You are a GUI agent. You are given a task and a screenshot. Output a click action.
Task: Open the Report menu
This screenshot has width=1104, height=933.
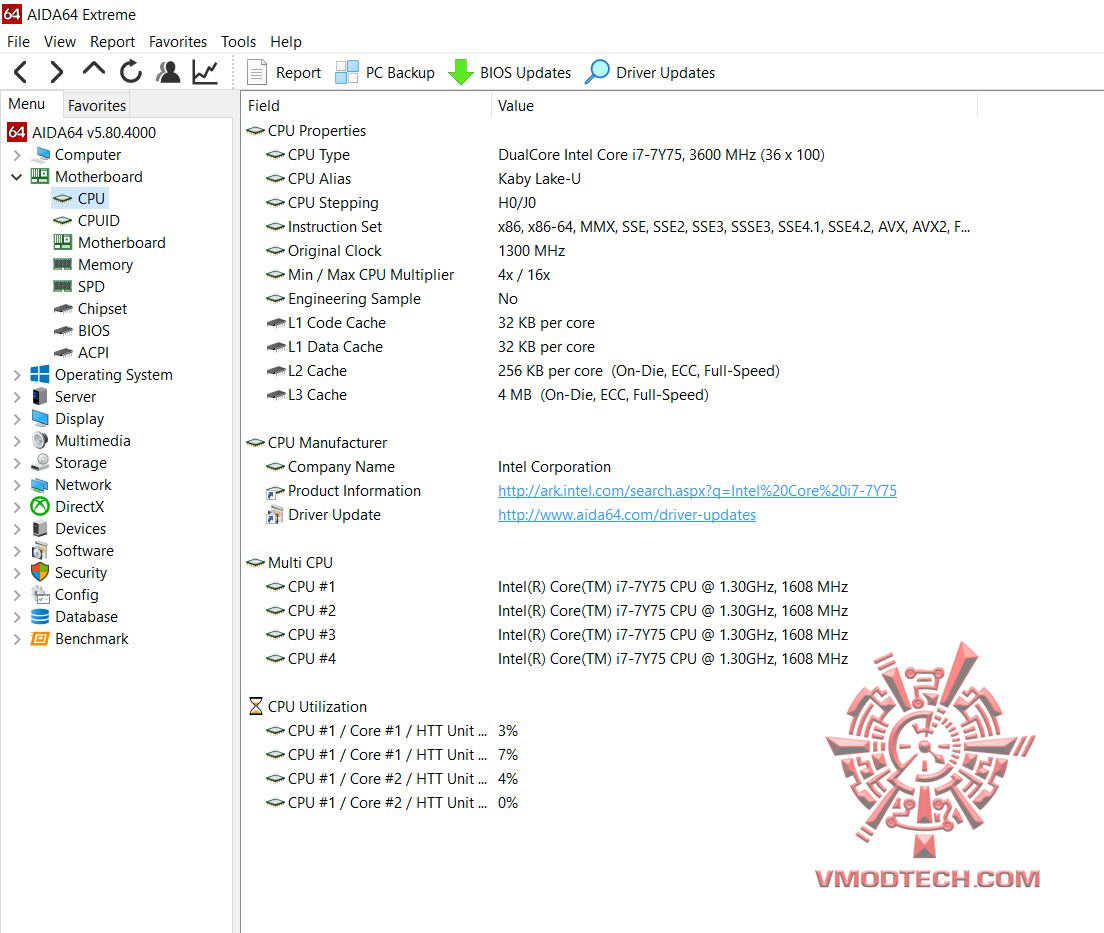(x=112, y=42)
